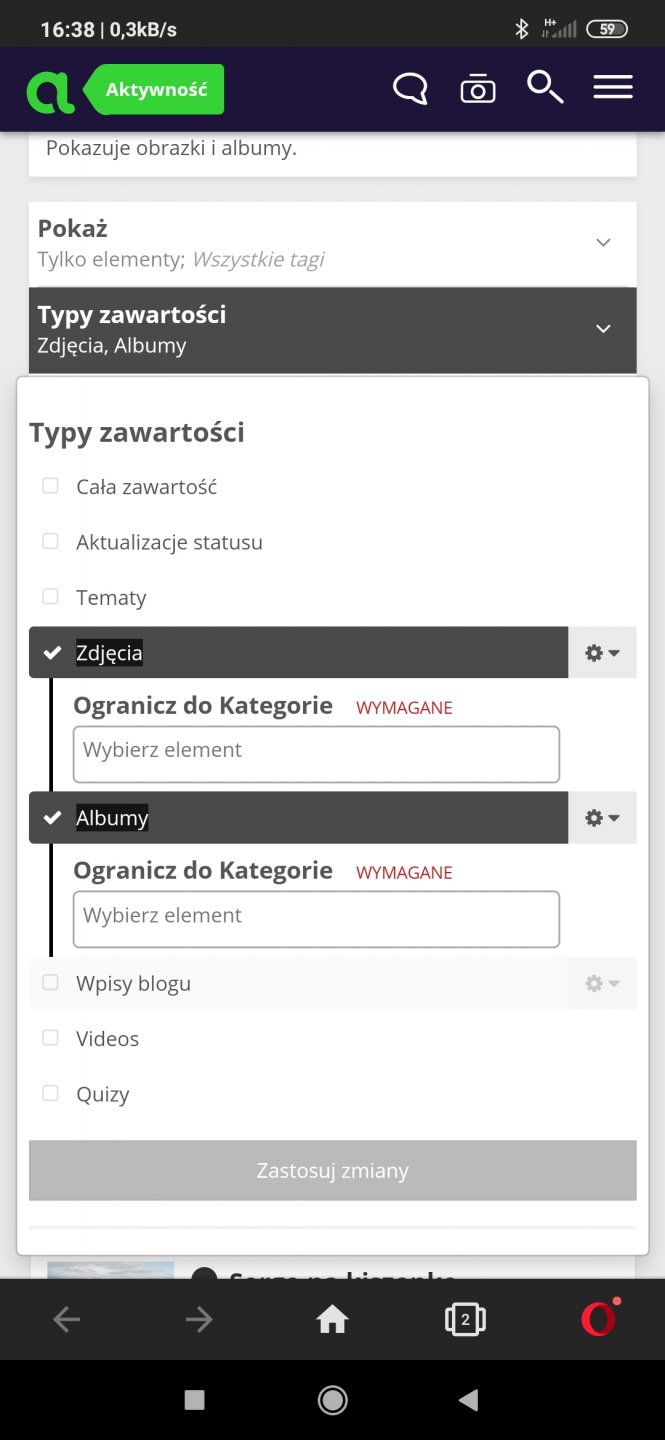Tick the Tematy checkbox

click(x=51, y=597)
